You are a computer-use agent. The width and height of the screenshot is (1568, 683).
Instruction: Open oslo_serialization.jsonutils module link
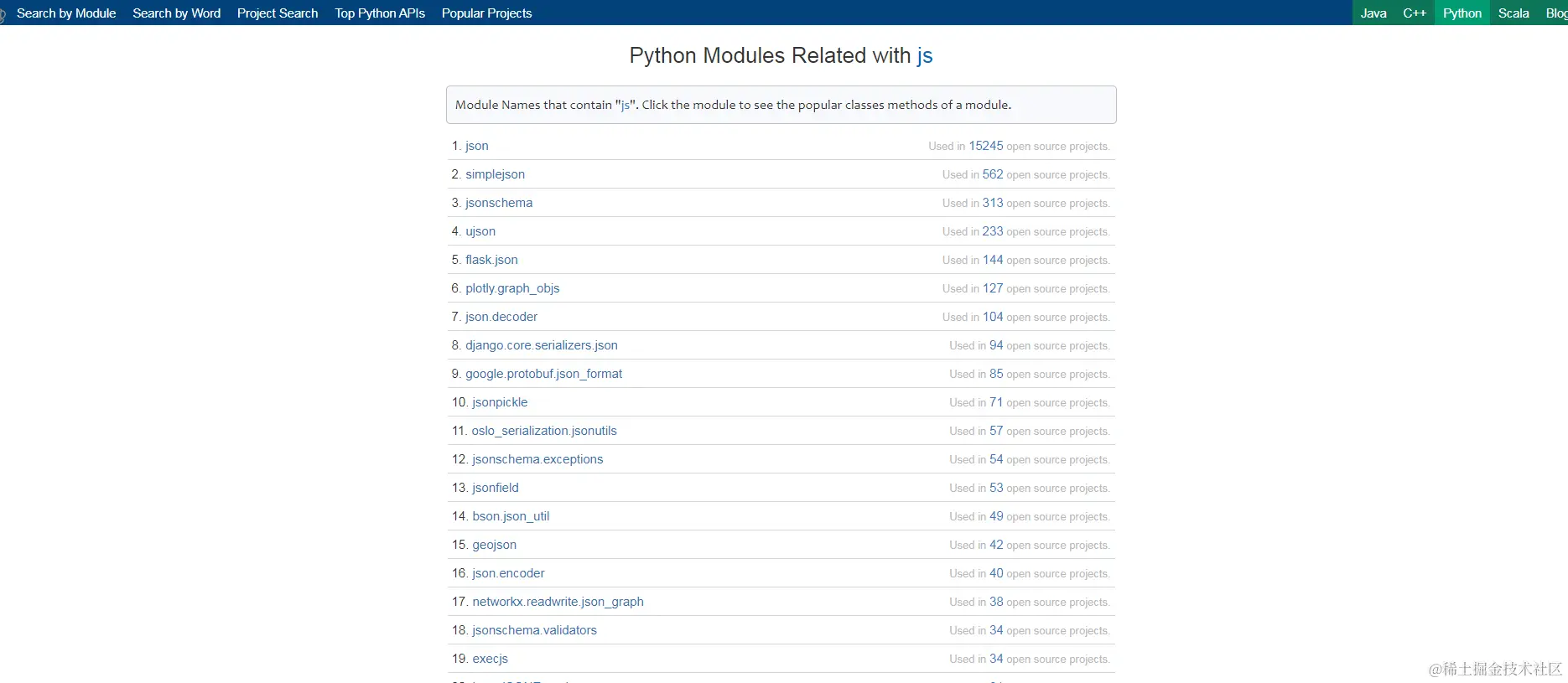click(544, 431)
